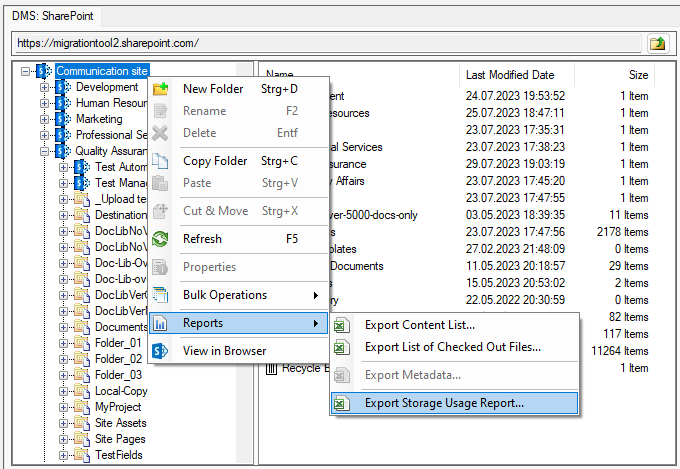
Task: Click Excel icon beside Export List of Checked Out Files
Action: pyautogui.click(x=341, y=347)
